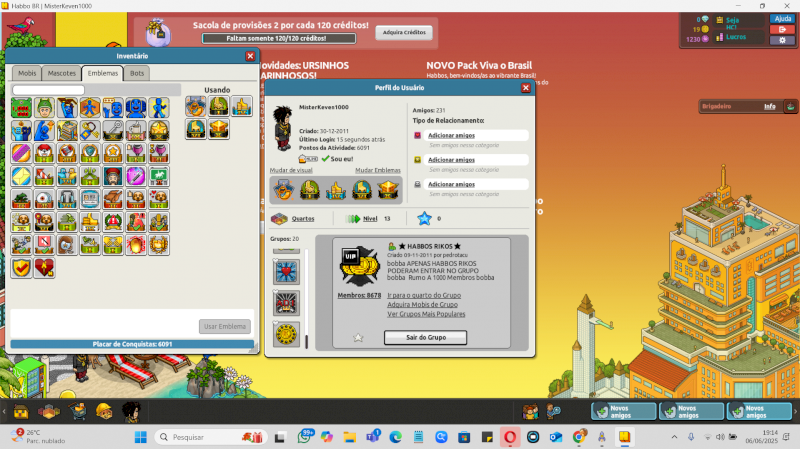Click the first Novos amigos button
This screenshot has height=449, width=800.
click(x=623, y=411)
